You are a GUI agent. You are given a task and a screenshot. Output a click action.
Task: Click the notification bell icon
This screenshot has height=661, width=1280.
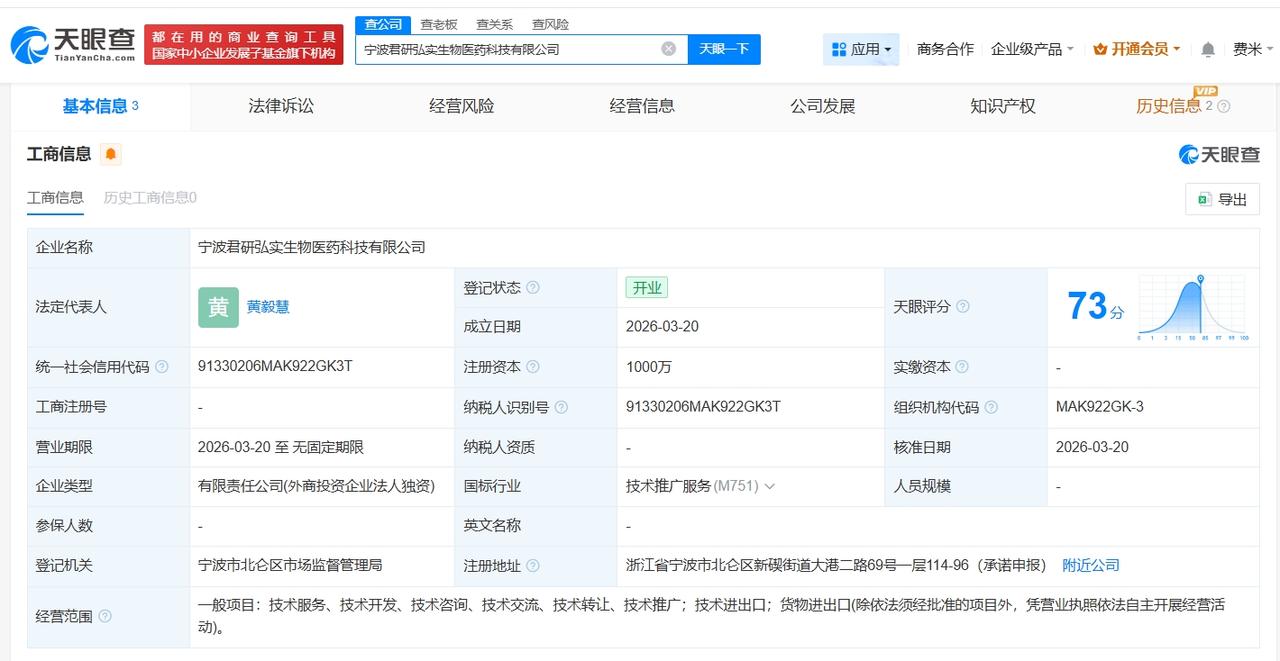point(1207,48)
